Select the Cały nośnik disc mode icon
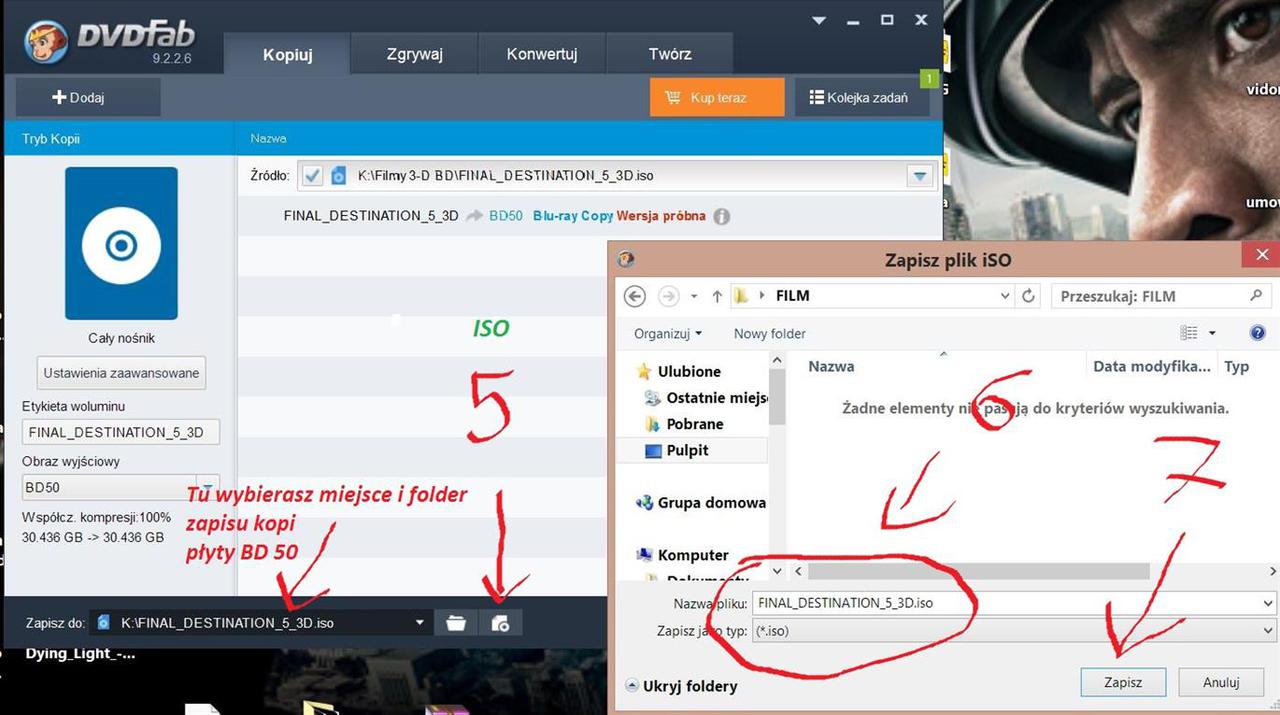The image size is (1280, 715). [121, 243]
